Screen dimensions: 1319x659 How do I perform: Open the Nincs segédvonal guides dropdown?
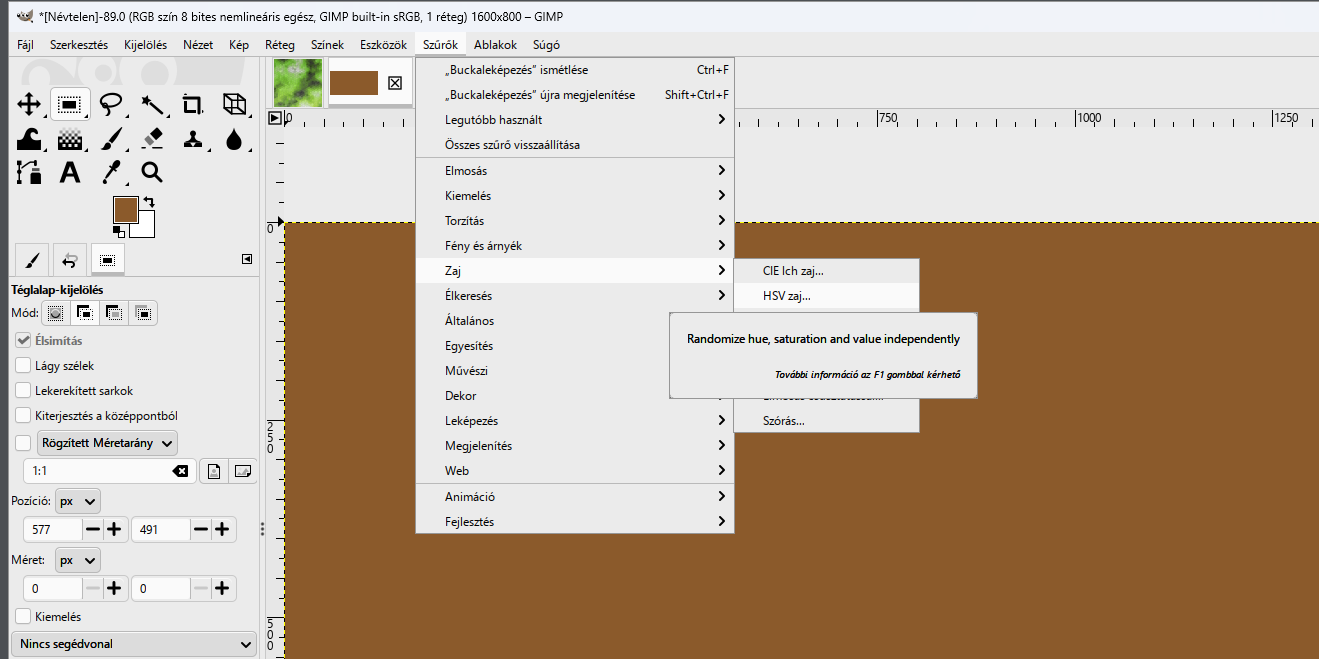(133, 644)
